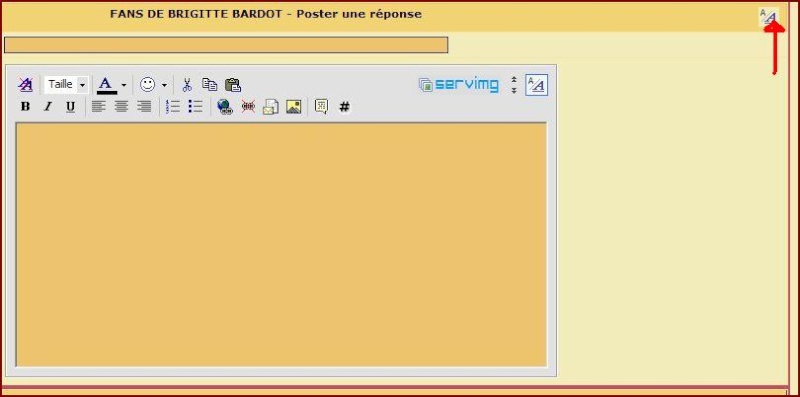Click the remove formatting icon
This screenshot has width=800, height=397.
(x=26, y=85)
